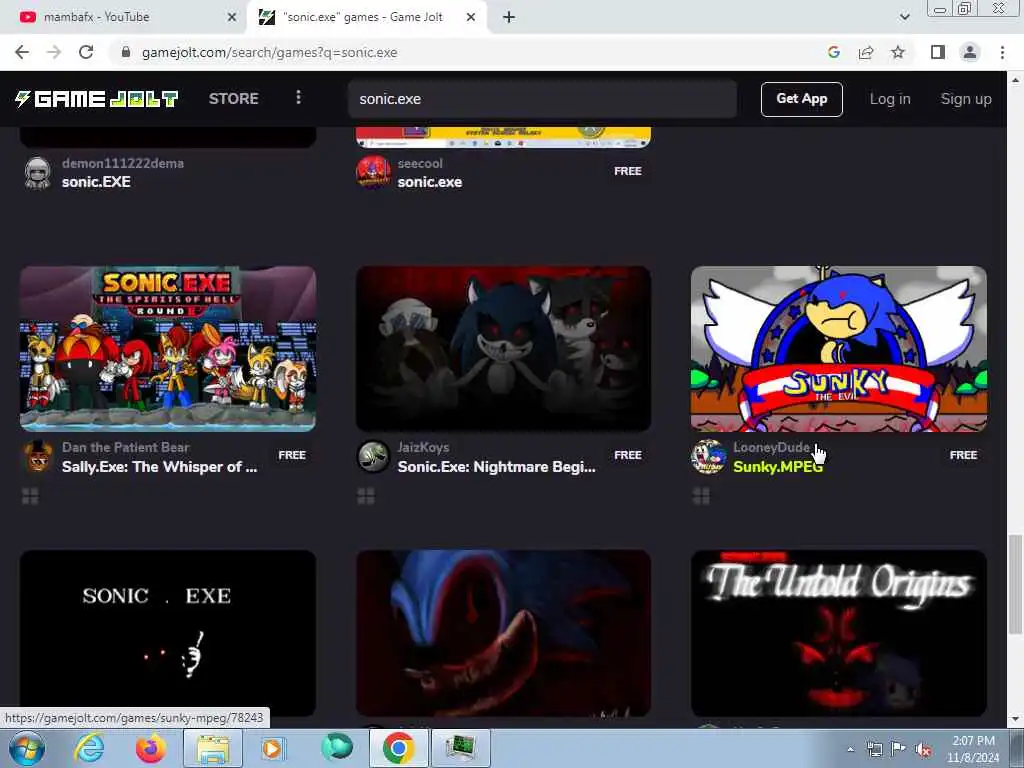Viewport: 1024px width, 768px height.
Task: Open Sunky the Evil thumbnail
Action: (x=839, y=348)
